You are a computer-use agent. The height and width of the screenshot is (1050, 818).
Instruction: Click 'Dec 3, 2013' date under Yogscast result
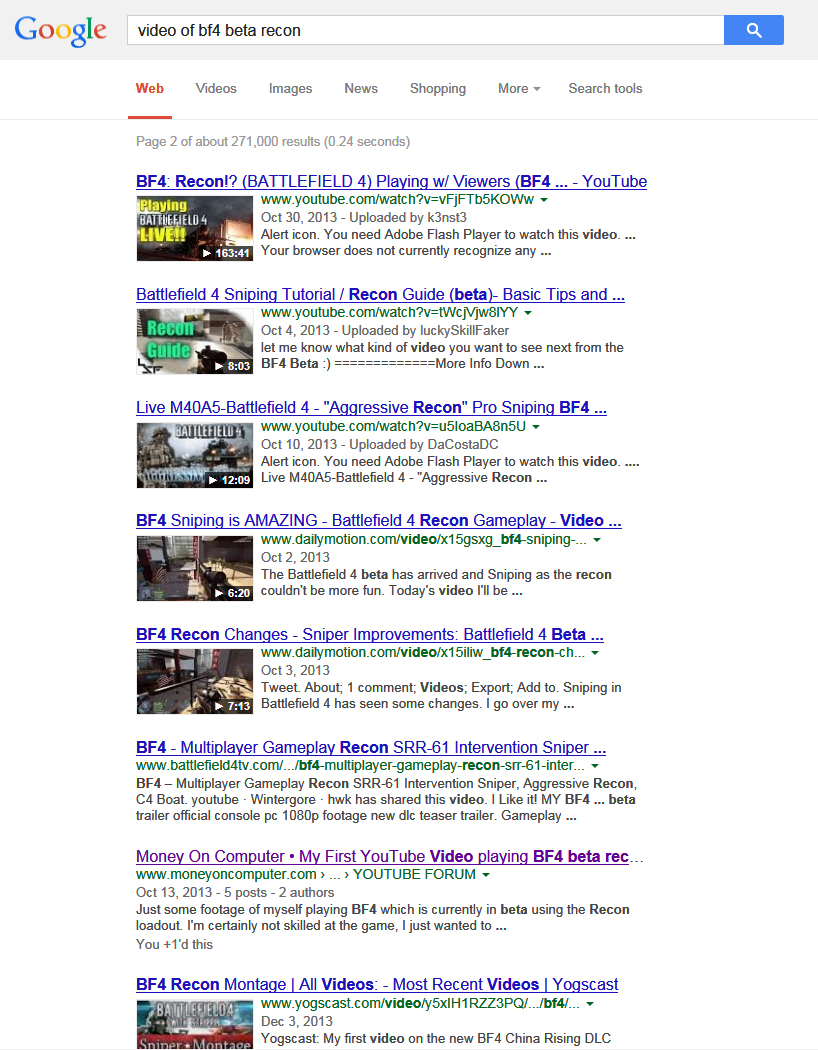297,1021
